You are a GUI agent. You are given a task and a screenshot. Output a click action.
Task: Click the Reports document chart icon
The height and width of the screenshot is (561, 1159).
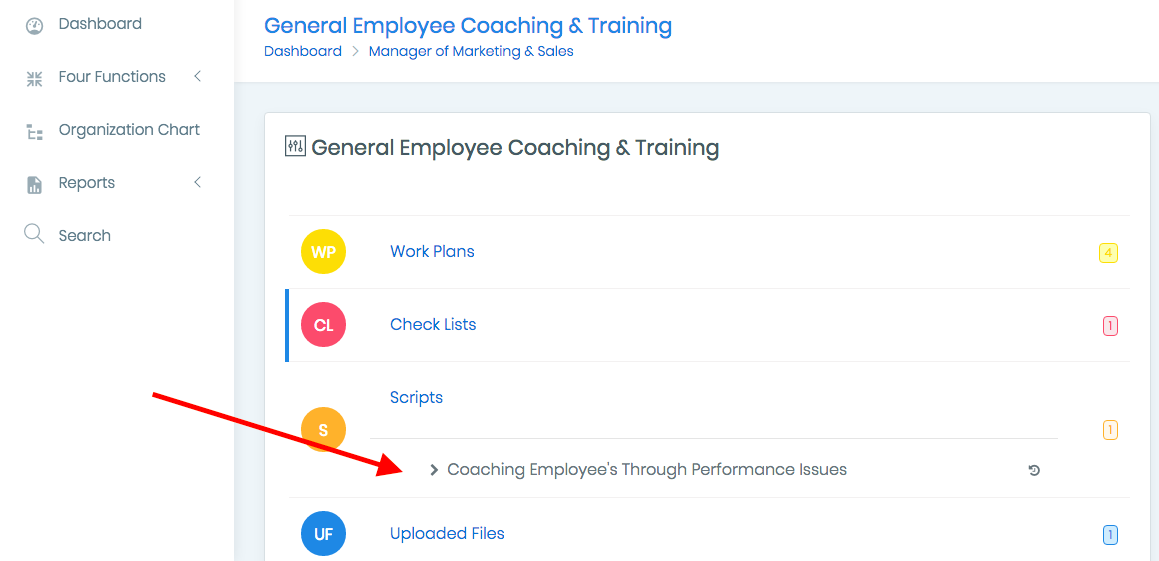coord(34,185)
